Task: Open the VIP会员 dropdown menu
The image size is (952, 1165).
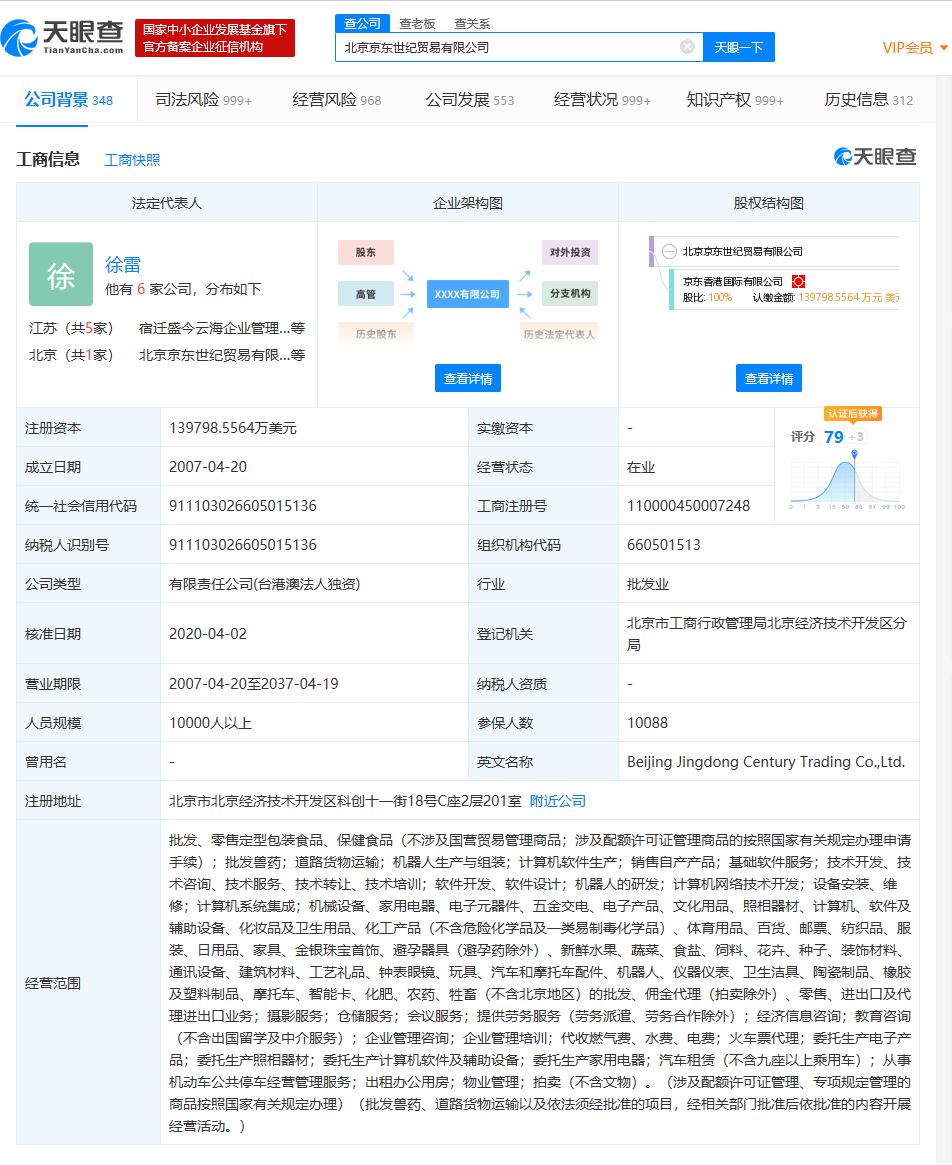Action: pyautogui.click(x=915, y=48)
